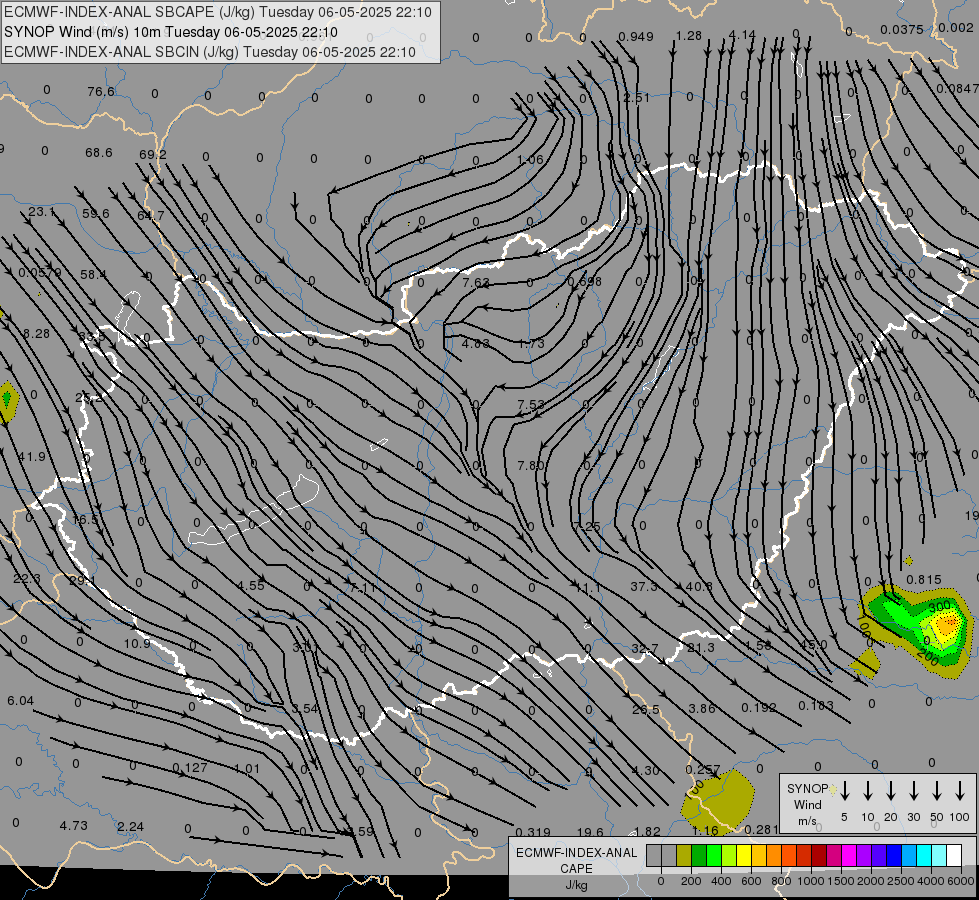Click the 200 contour label in CAPE blob
Viewport: 979px width, 900px height.
tap(928, 657)
